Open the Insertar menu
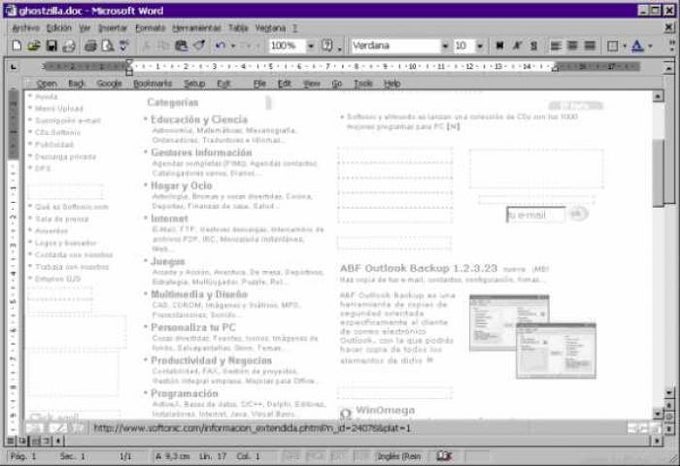The width and height of the screenshot is (680, 466). tap(112, 28)
